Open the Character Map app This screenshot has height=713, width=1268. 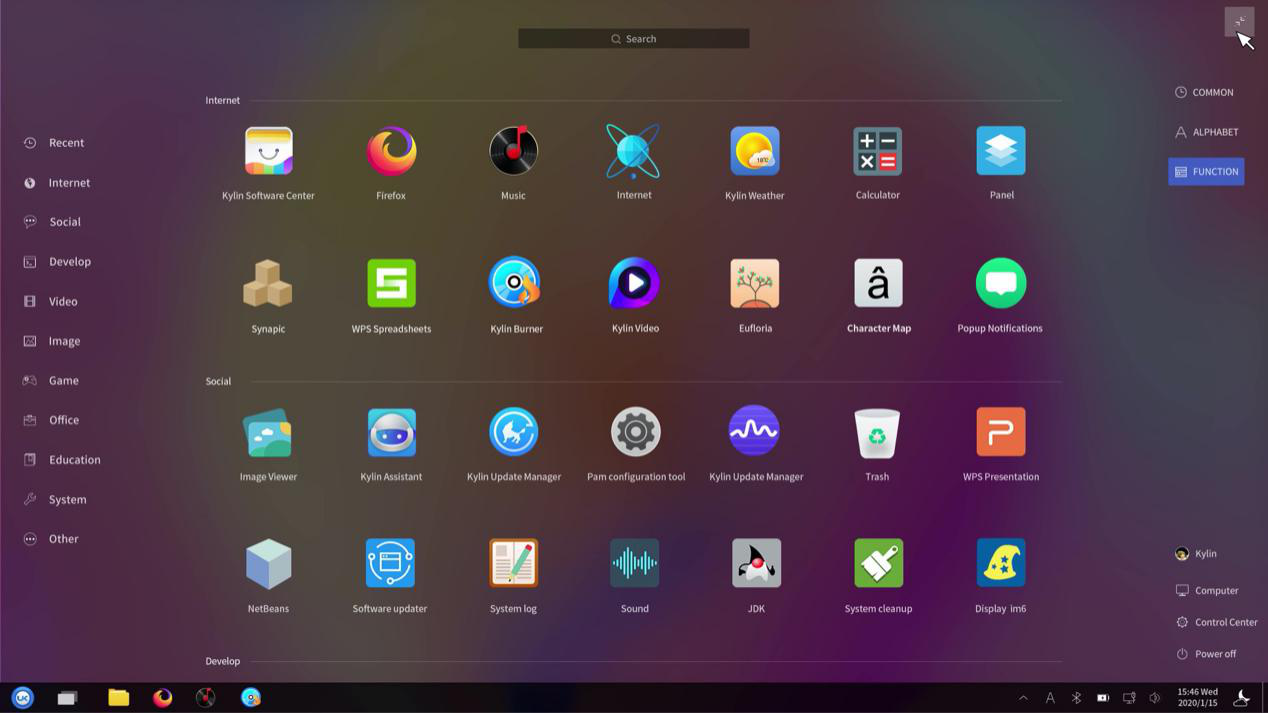click(878, 284)
